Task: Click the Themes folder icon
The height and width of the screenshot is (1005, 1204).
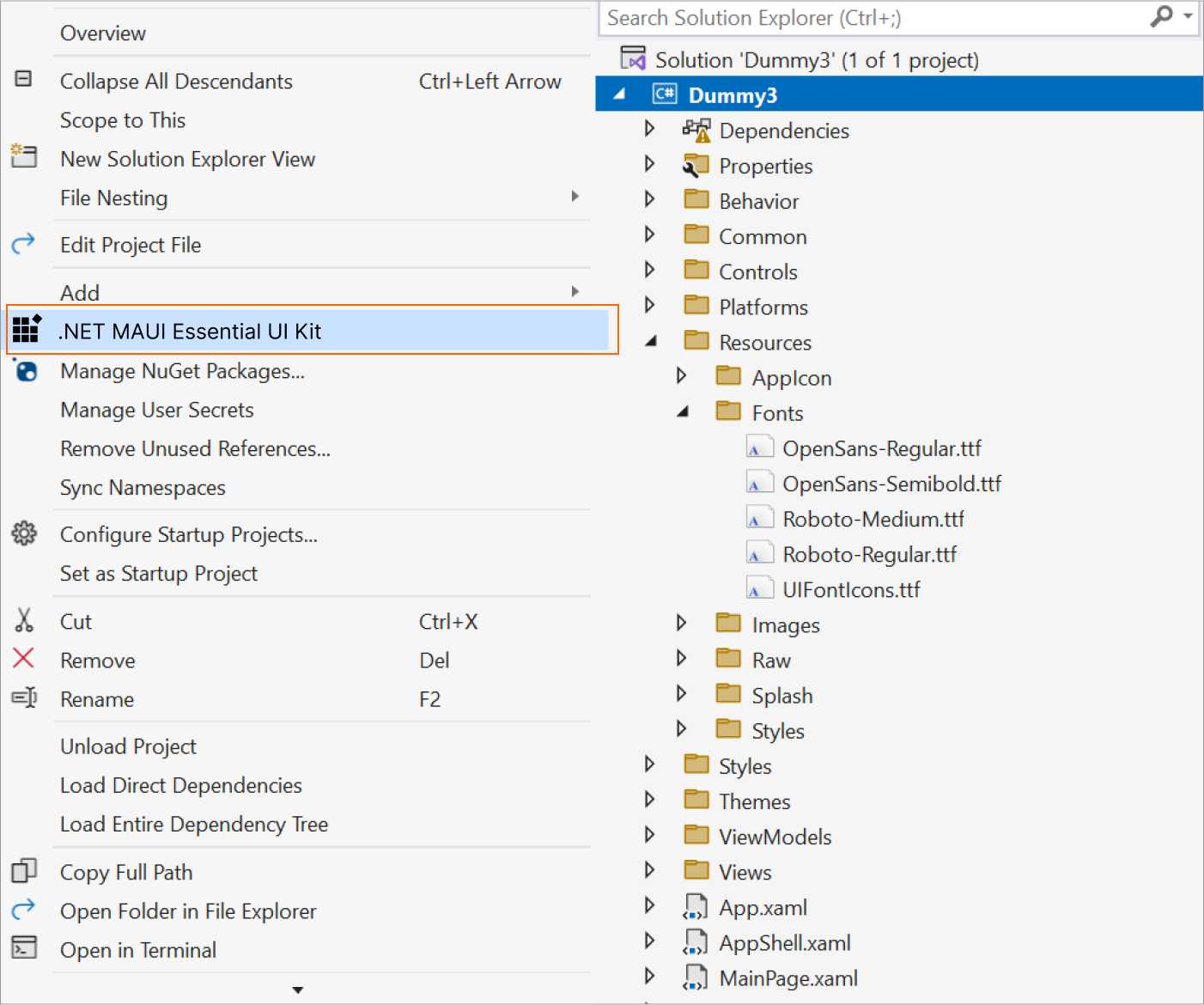Action: click(696, 800)
